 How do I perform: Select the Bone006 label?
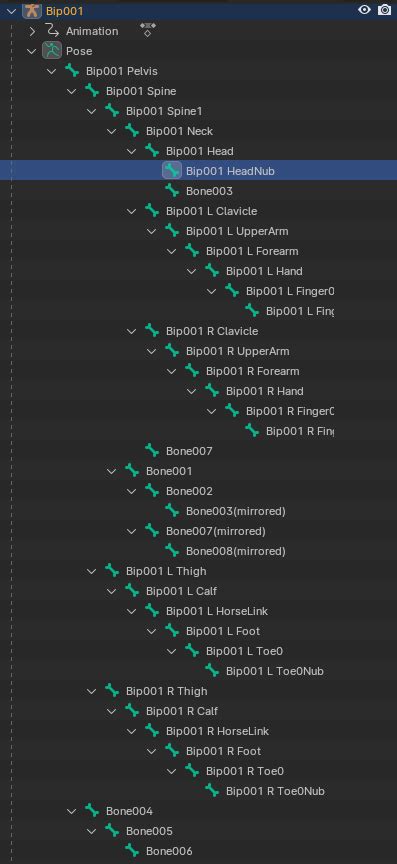pyautogui.click(x=169, y=851)
